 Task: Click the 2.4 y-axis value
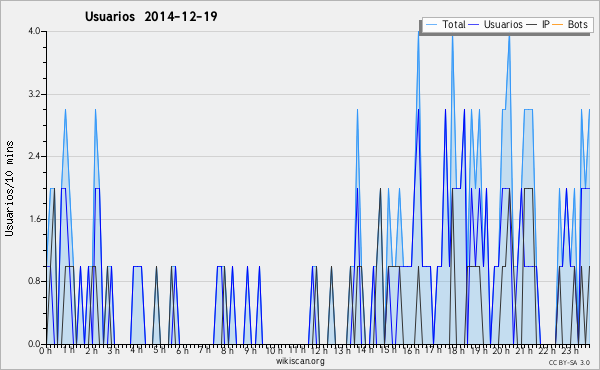click(x=34, y=156)
